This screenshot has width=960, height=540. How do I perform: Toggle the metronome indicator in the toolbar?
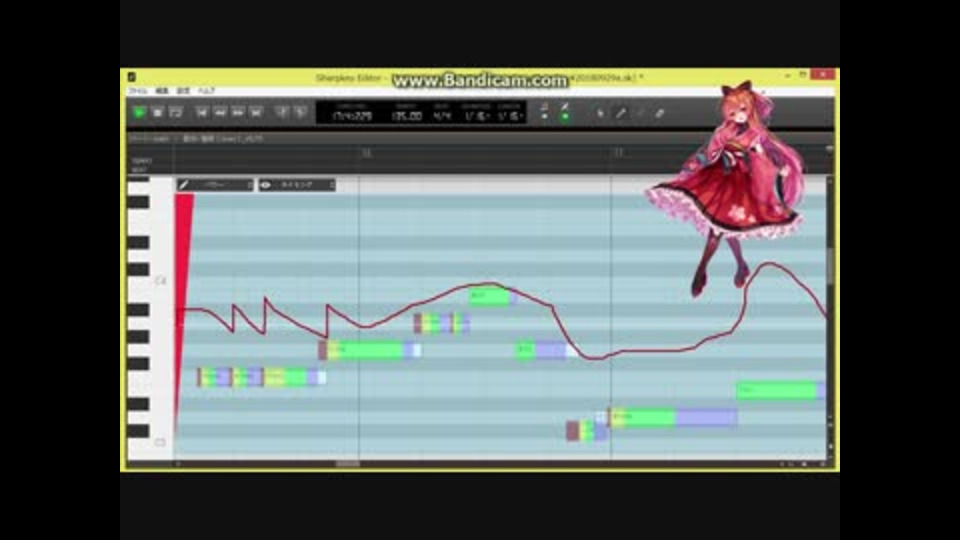[x=544, y=112]
